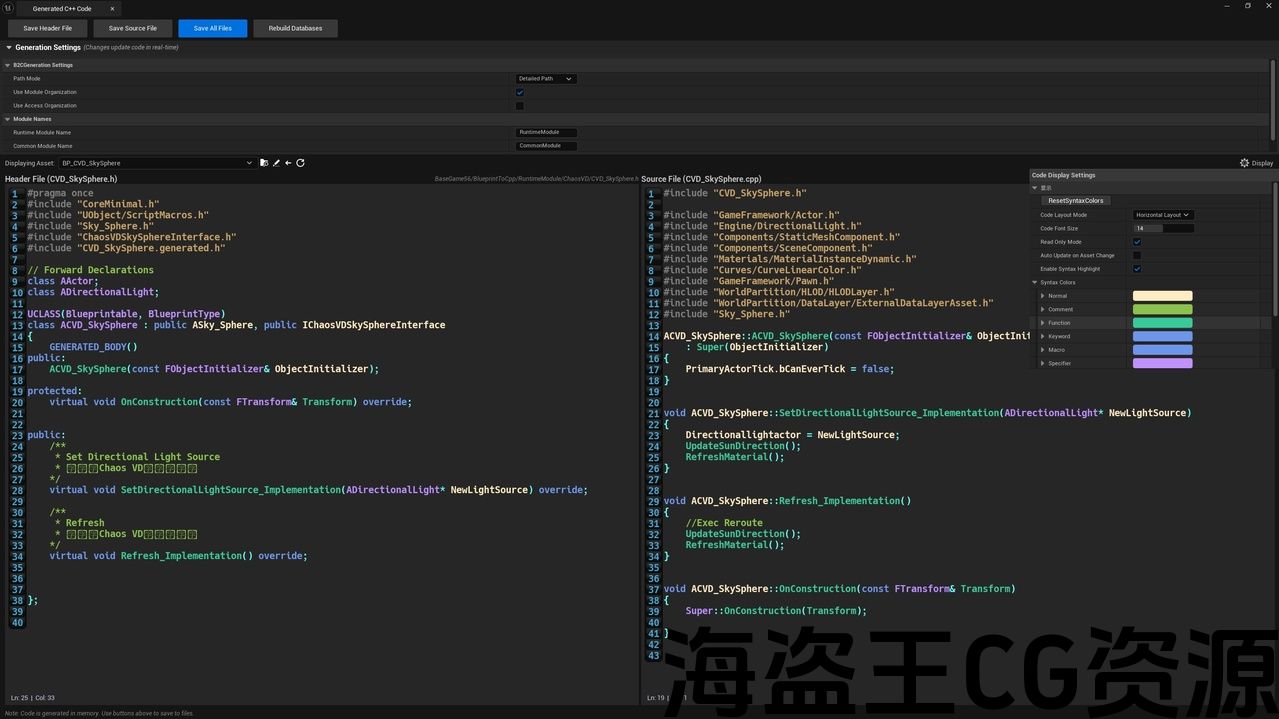Image resolution: width=1279 pixels, height=719 pixels.
Task: Click the Save All Files button
Action: (212, 28)
